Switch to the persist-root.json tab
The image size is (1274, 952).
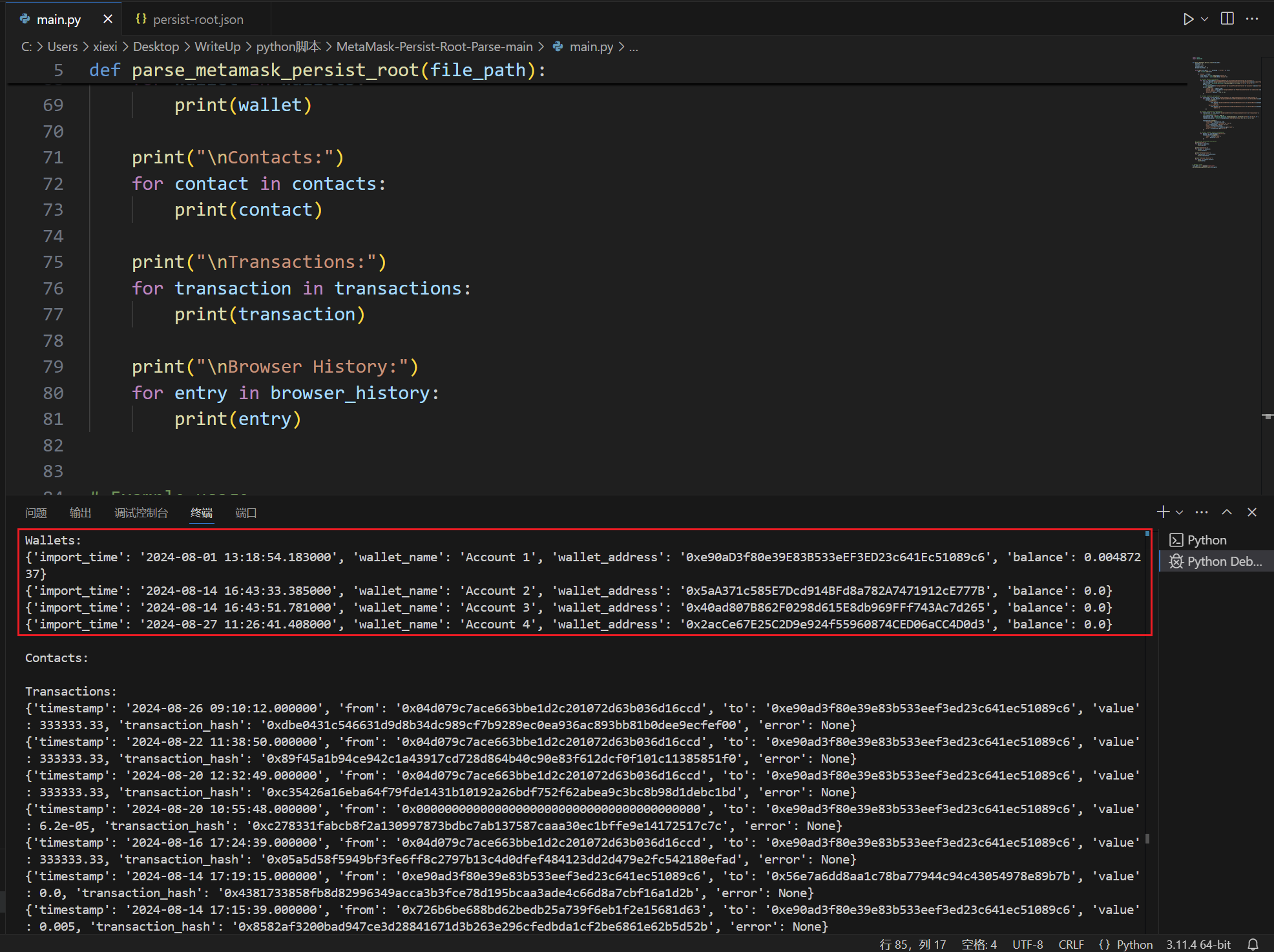(x=198, y=19)
